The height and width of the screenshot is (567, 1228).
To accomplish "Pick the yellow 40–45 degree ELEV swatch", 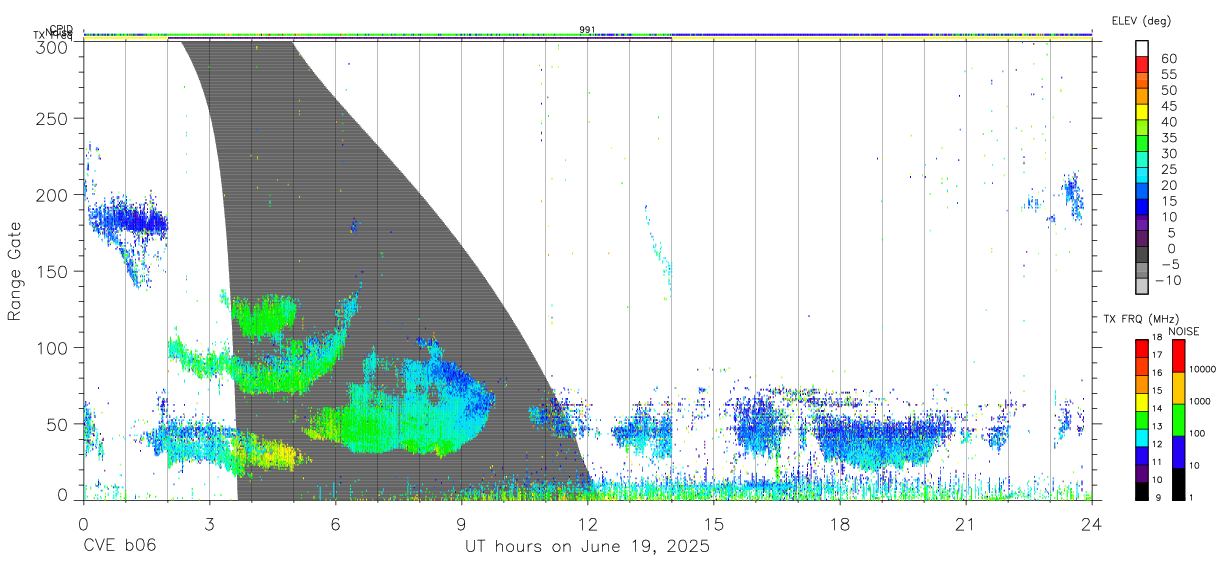I will tap(1144, 113).
